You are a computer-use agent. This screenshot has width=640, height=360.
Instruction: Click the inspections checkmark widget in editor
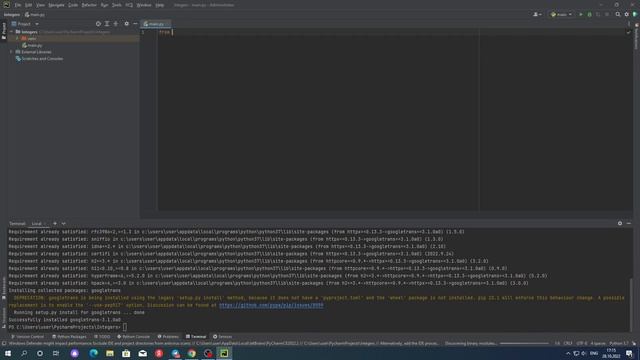(x=628, y=32)
